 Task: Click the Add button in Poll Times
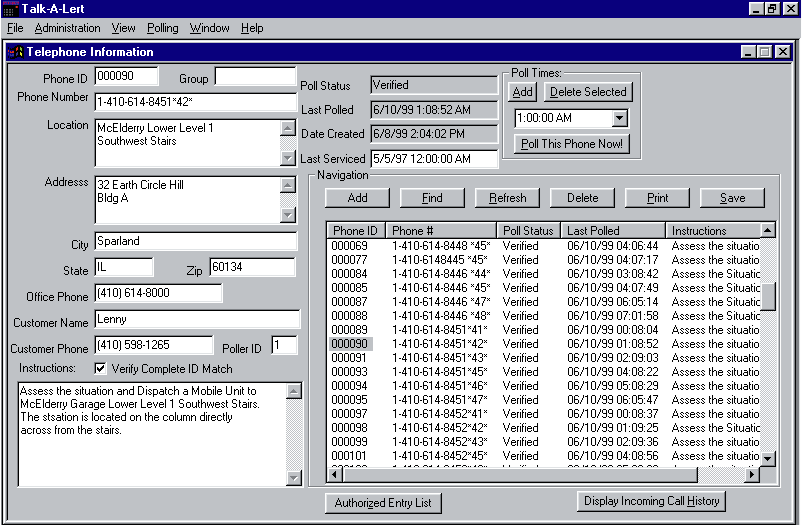tap(522, 92)
